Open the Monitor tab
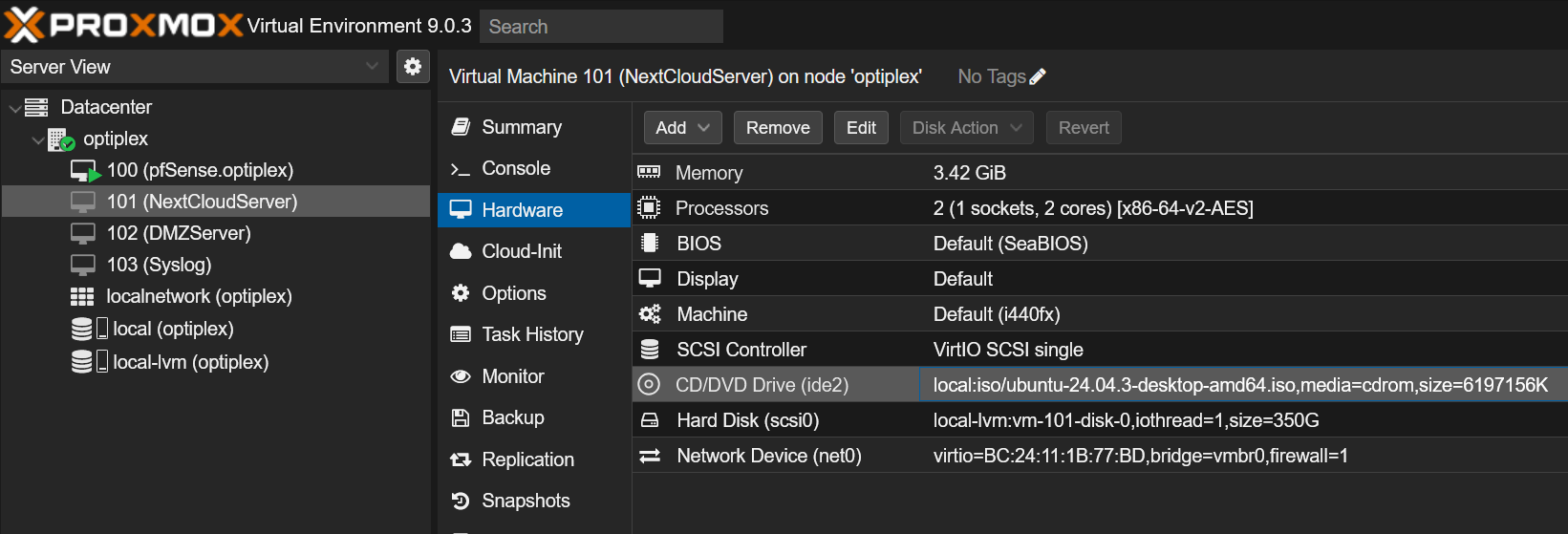 (534, 376)
